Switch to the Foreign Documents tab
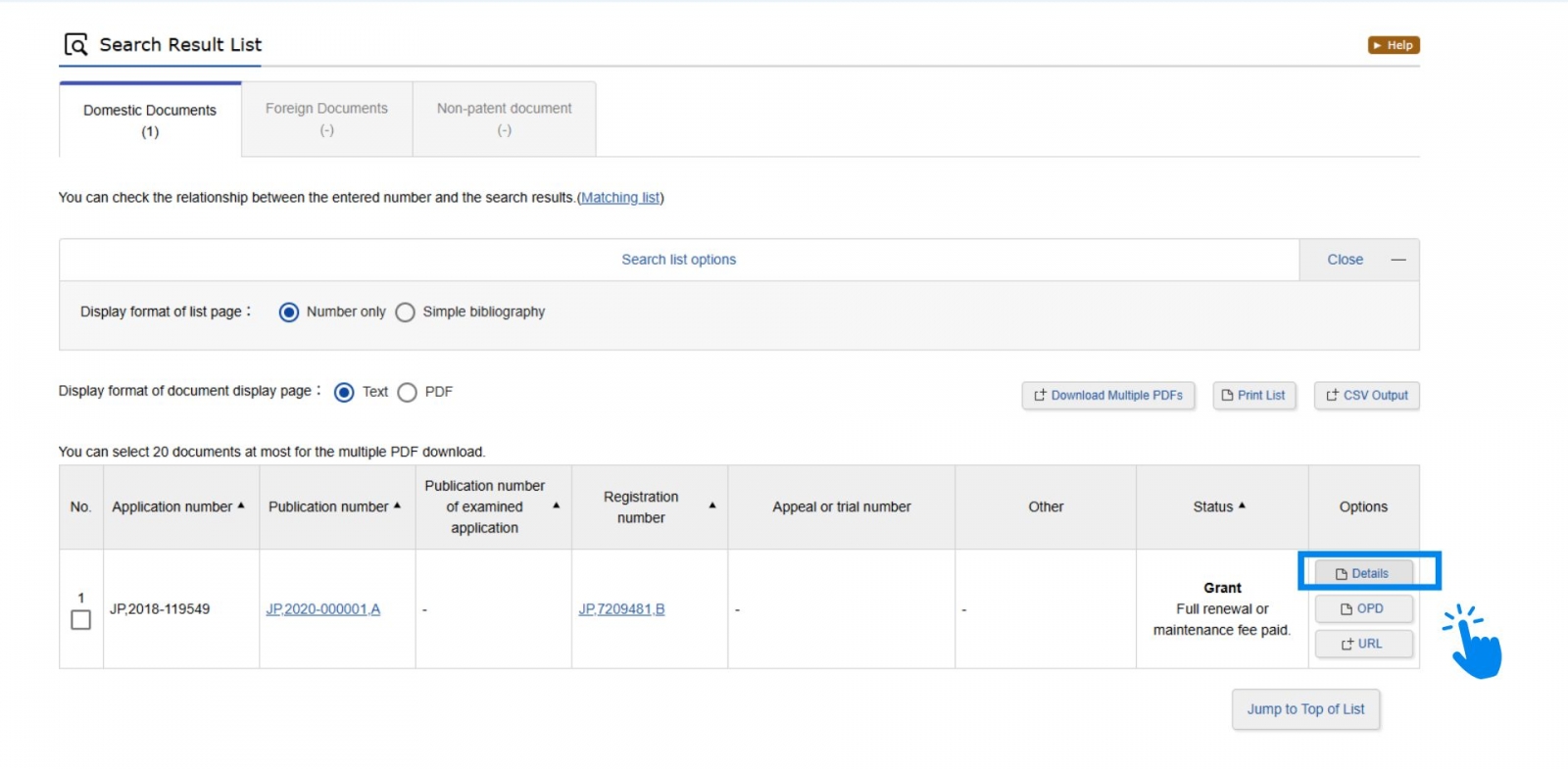Viewport: 1568px width, 769px height. coord(326,119)
